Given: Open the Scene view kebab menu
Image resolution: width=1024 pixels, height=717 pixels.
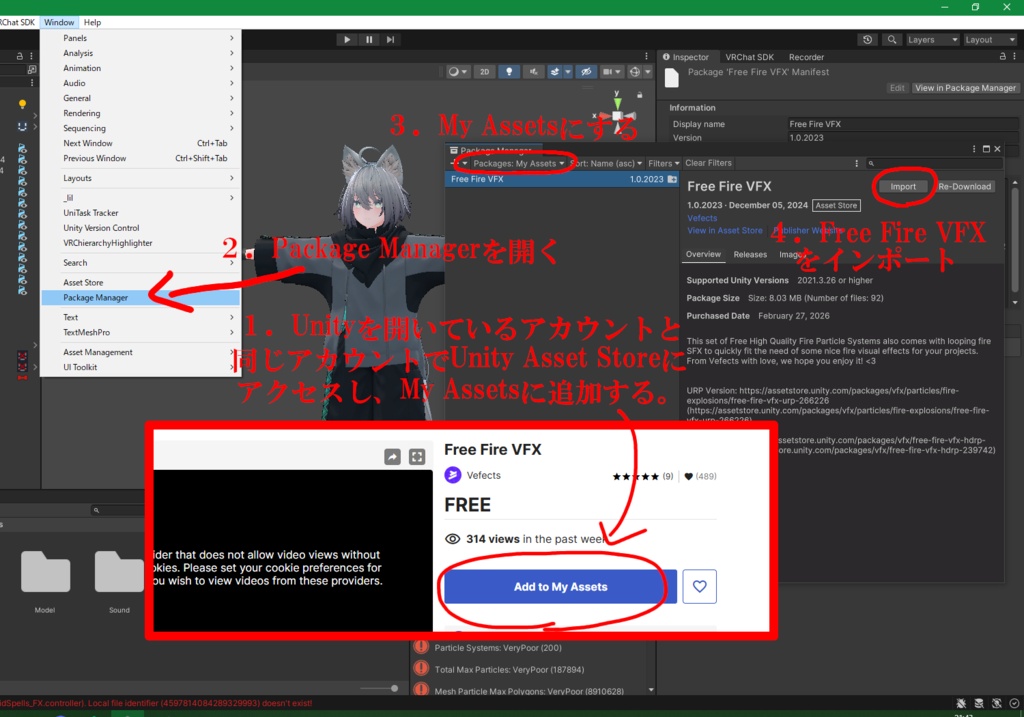Looking at the screenshot, I should pyautogui.click(x=647, y=57).
